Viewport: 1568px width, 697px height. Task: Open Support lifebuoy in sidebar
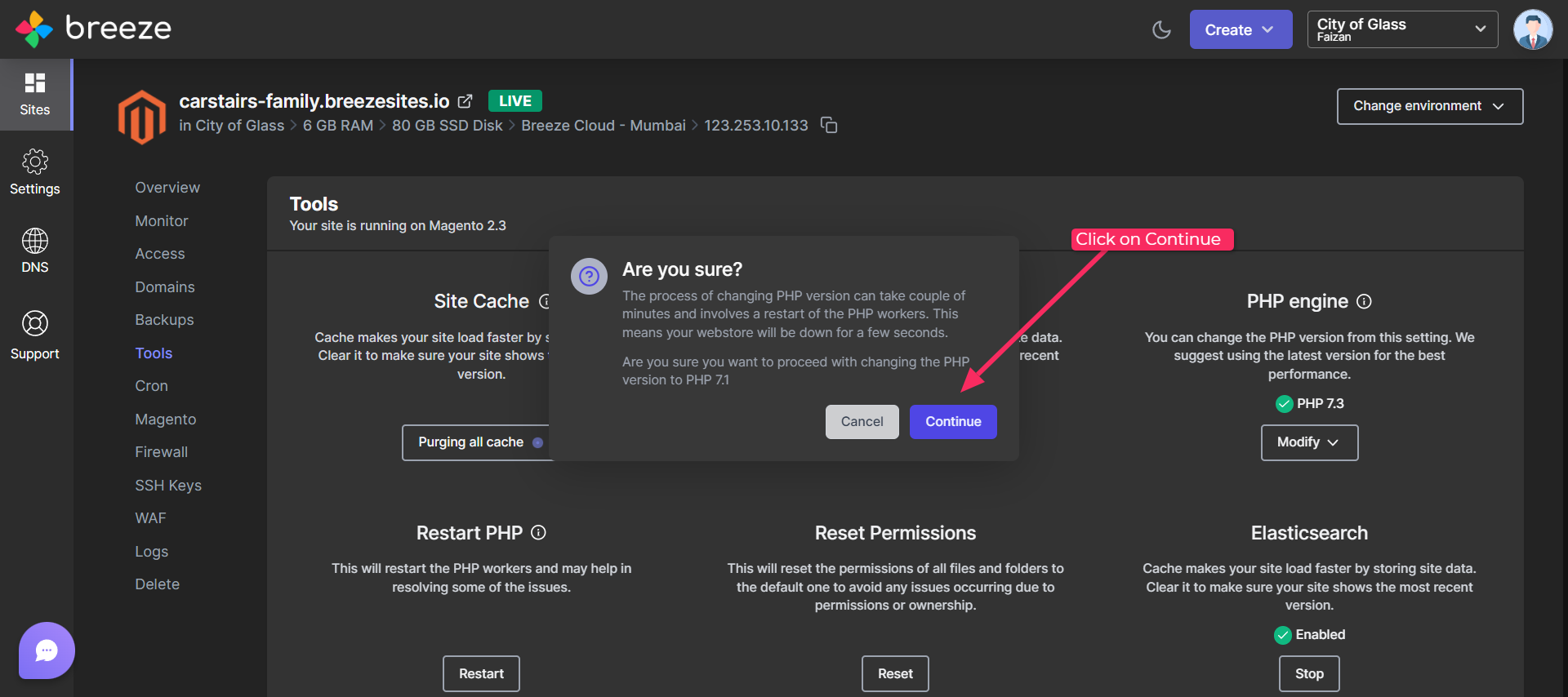[x=35, y=335]
